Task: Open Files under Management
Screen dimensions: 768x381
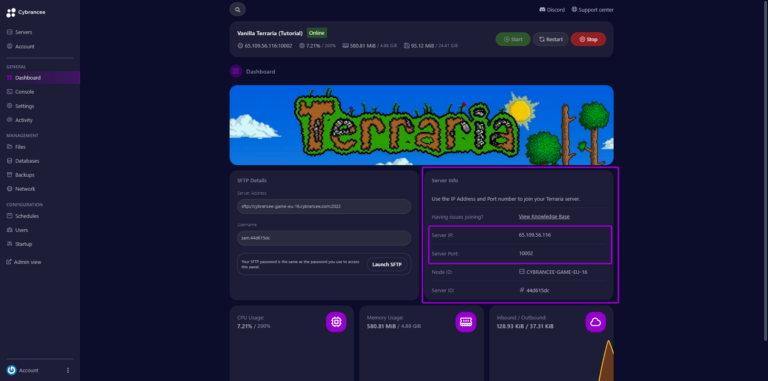Action: click(16, 147)
